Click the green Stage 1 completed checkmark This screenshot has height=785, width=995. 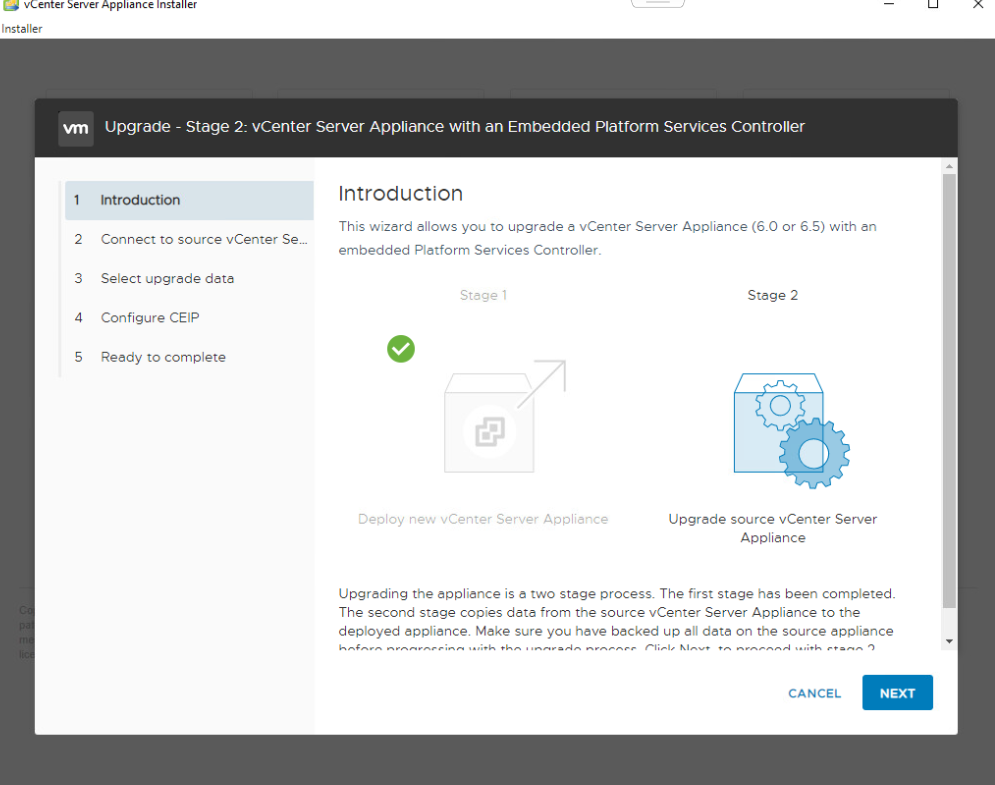(401, 349)
